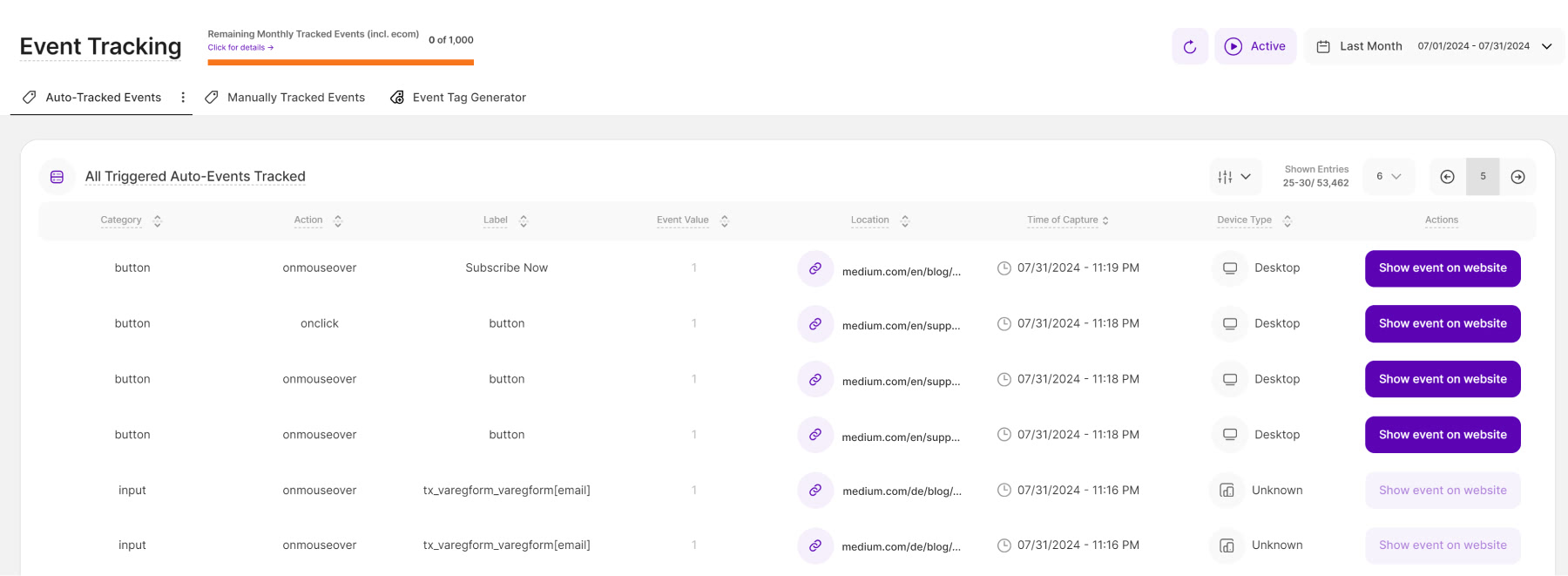Switch to Manually Tracked Events tab
This screenshot has width=1568, height=576.
pyautogui.click(x=295, y=98)
